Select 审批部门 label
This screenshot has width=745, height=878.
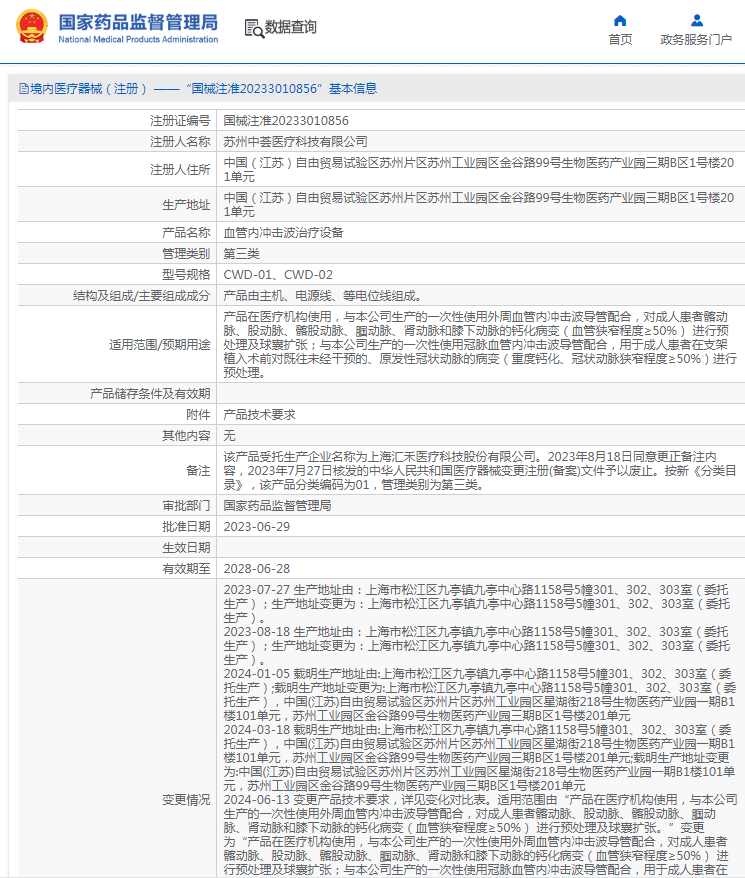(x=186, y=506)
